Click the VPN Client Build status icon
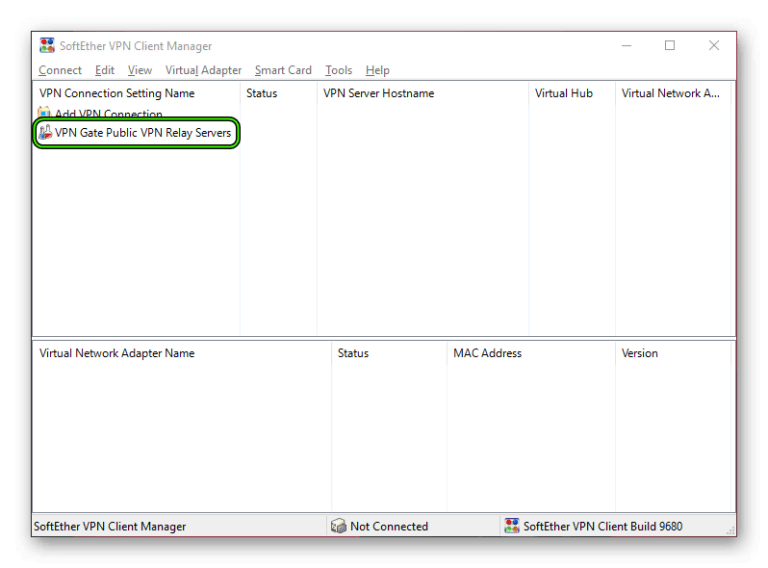Viewport: 768px width, 568px height. point(512,526)
